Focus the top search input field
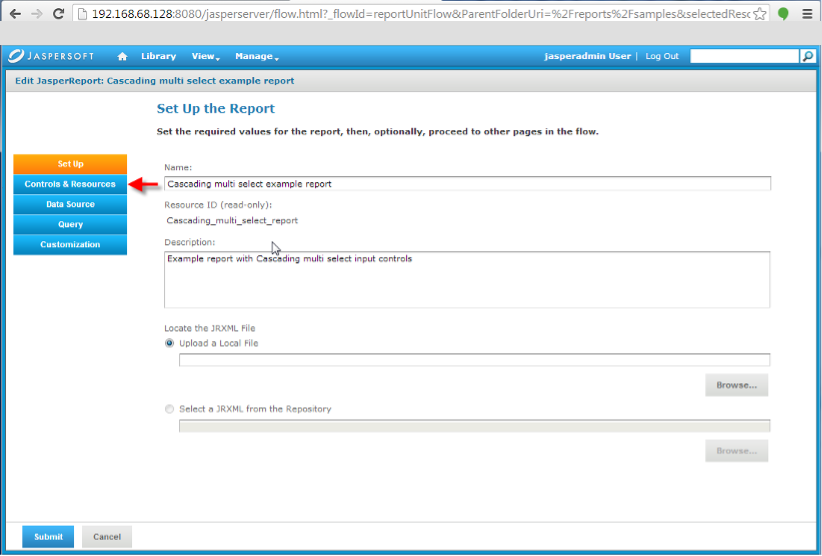822x556 pixels. pyautogui.click(x=744, y=56)
